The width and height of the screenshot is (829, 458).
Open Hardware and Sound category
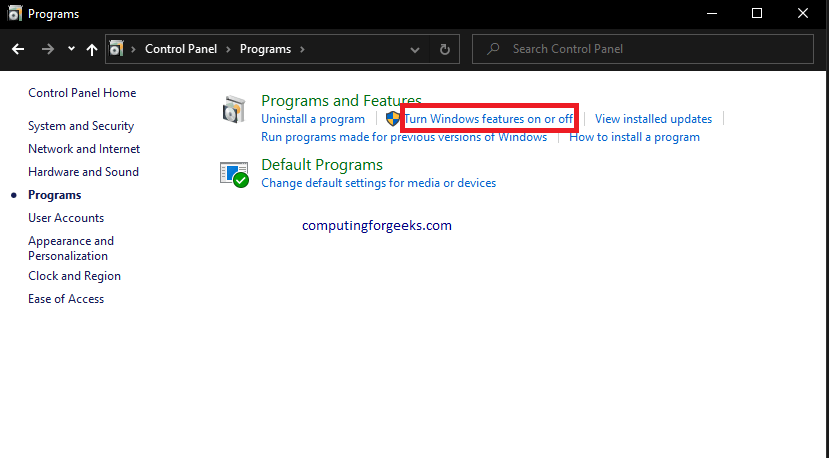[84, 172]
